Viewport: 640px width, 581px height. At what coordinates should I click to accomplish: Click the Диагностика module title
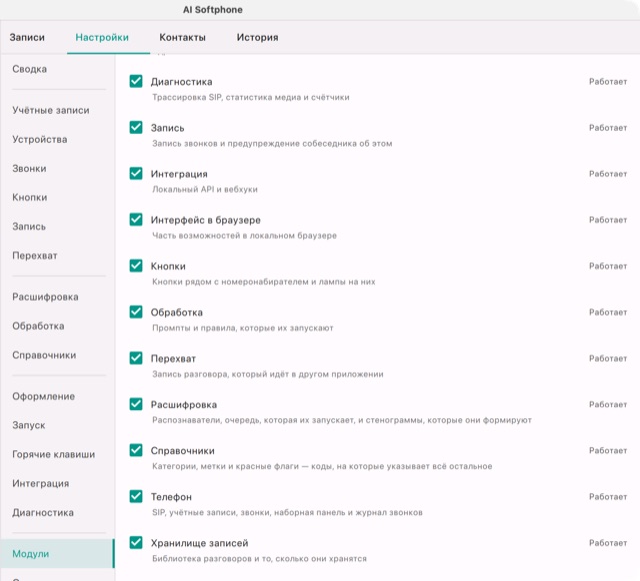tap(181, 82)
